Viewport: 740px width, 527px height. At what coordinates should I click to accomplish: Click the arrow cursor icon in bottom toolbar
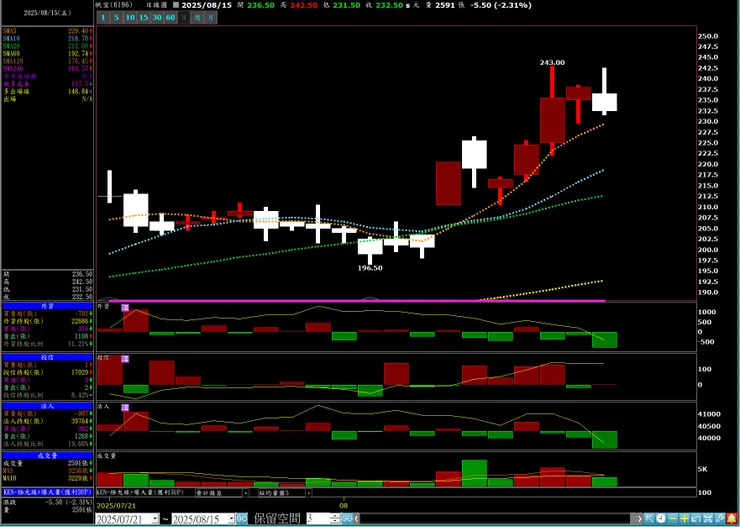click(649, 519)
